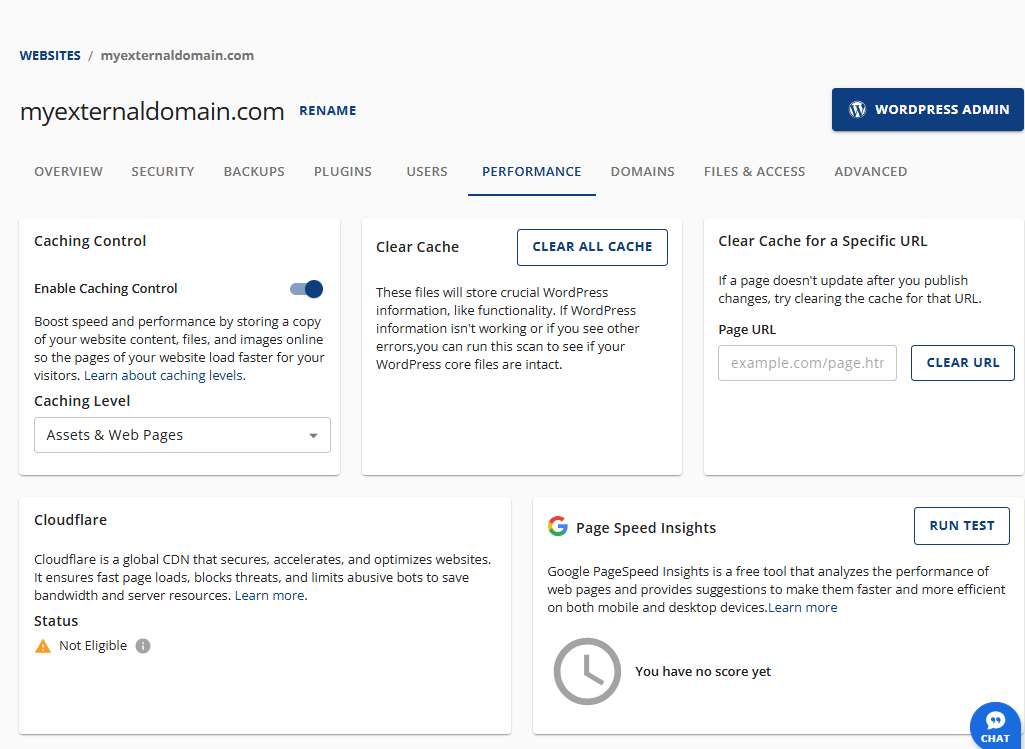Image resolution: width=1025 pixels, height=749 pixels.
Task: Open the Files & Access tab
Action: [754, 171]
